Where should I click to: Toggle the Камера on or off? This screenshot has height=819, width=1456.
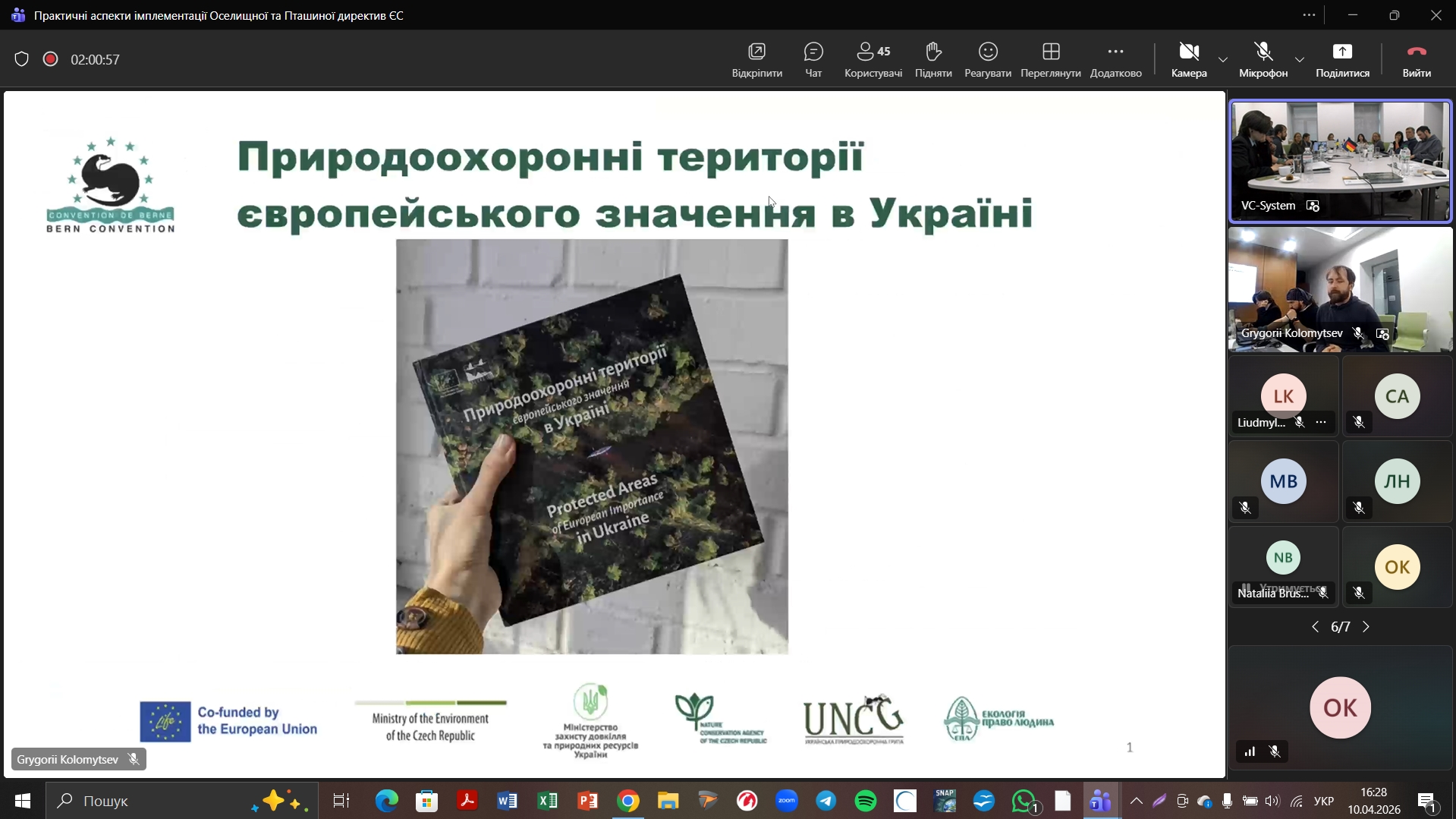[x=1188, y=60]
